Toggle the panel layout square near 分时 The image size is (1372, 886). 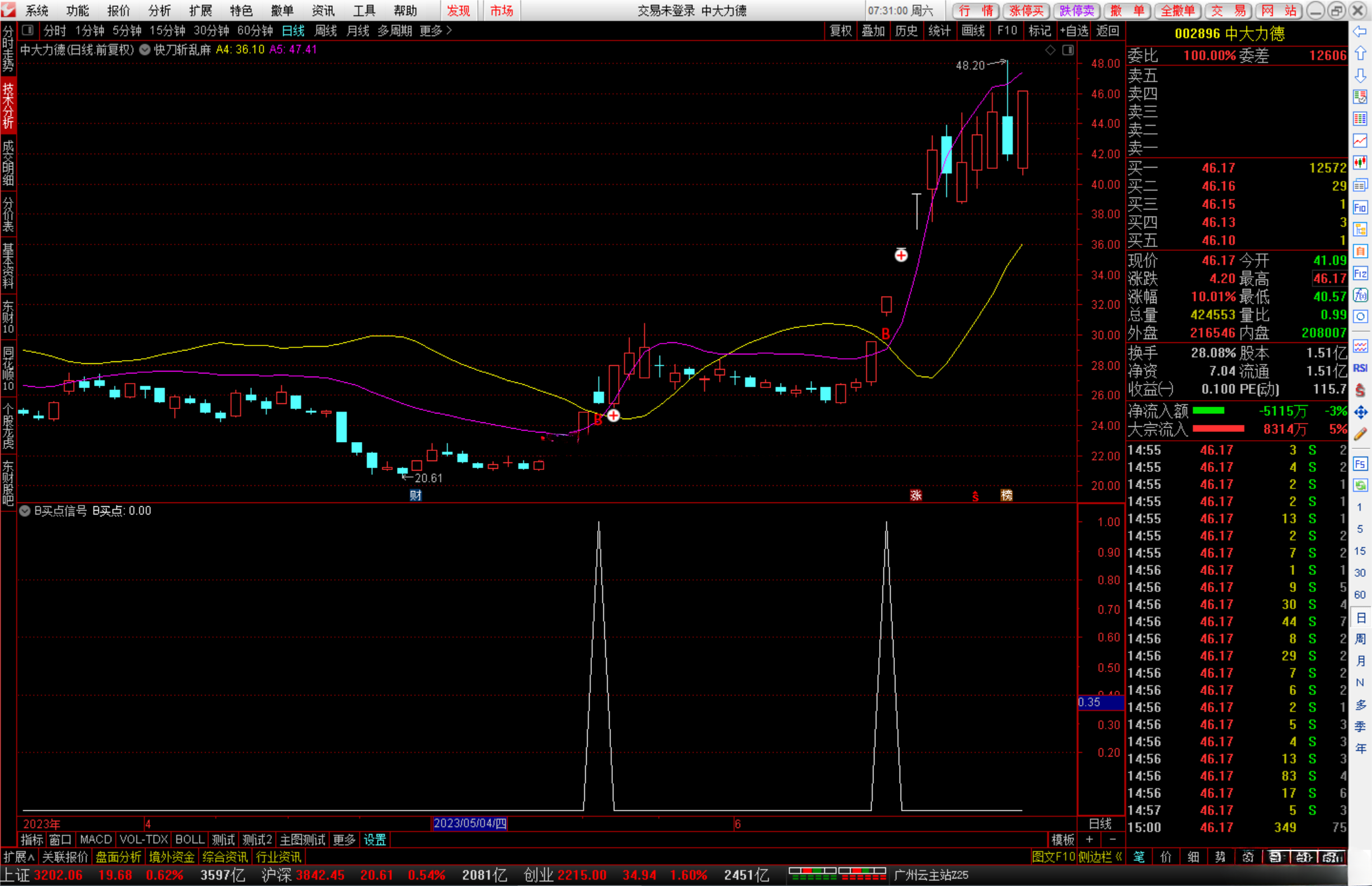27,30
